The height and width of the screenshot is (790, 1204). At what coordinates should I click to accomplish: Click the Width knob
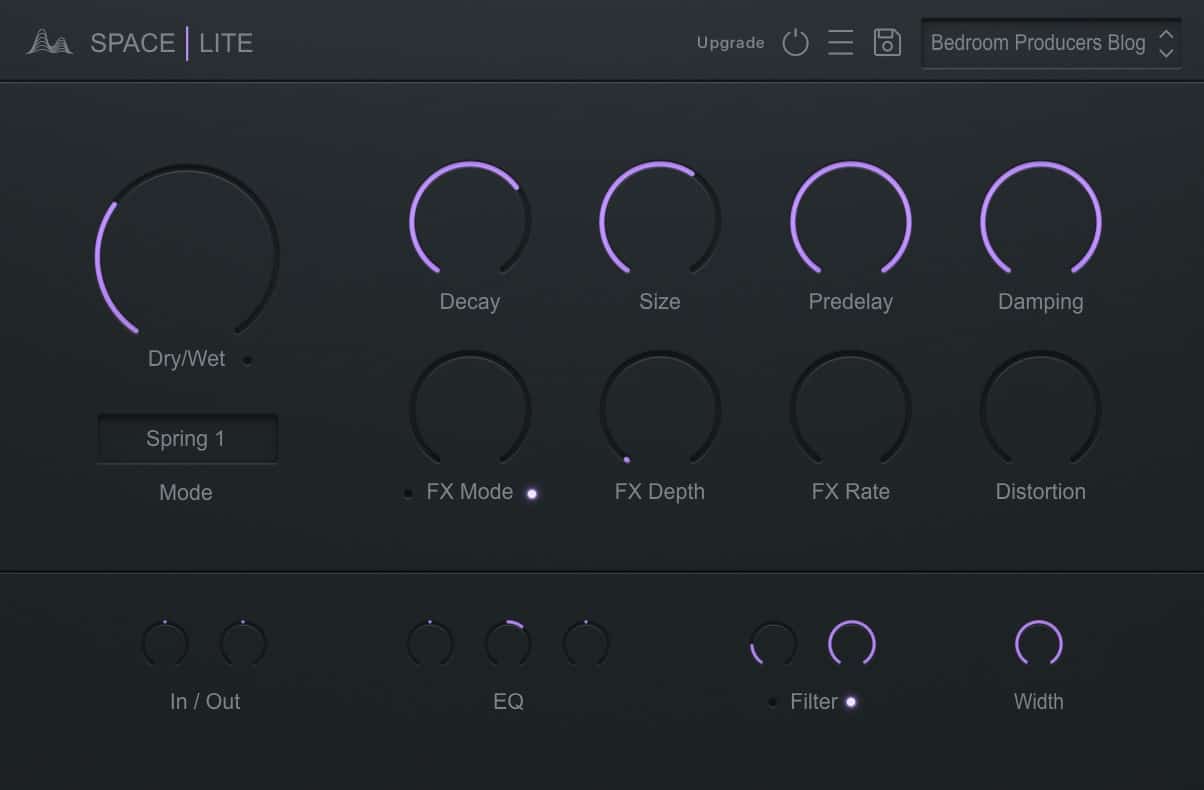point(1038,644)
